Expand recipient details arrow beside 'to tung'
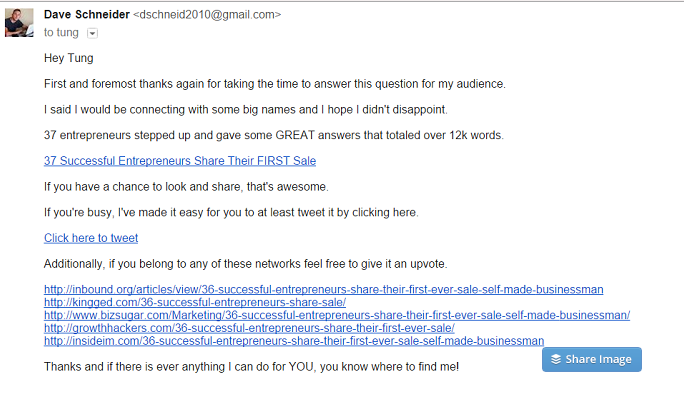This screenshot has height=412, width=684. (x=92, y=33)
